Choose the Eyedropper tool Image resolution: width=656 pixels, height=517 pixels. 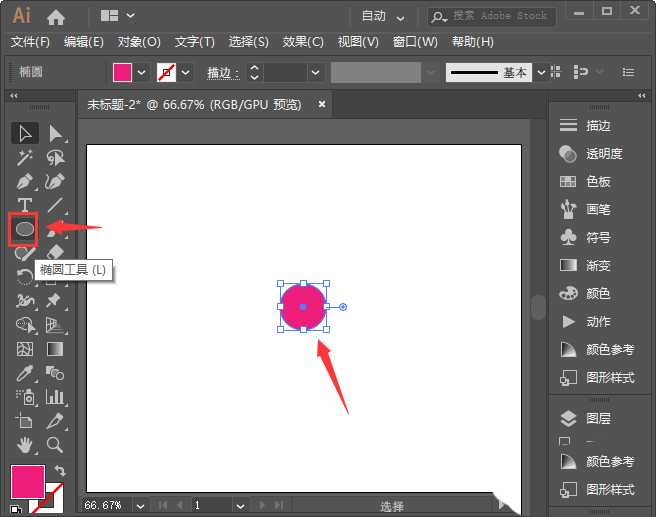click(x=25, y=373)
